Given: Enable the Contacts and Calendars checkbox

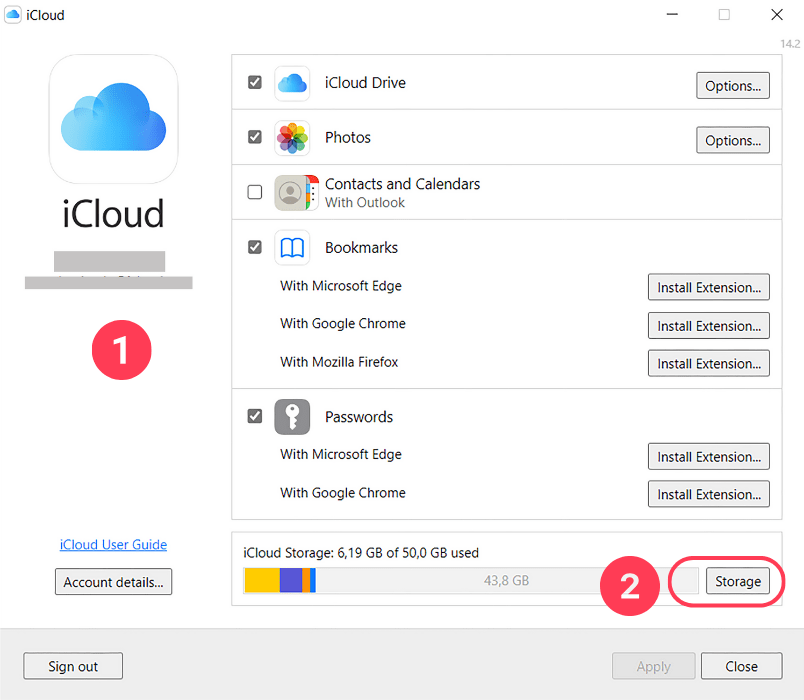Looking at the screenshot, I should (x=255, y=192).
